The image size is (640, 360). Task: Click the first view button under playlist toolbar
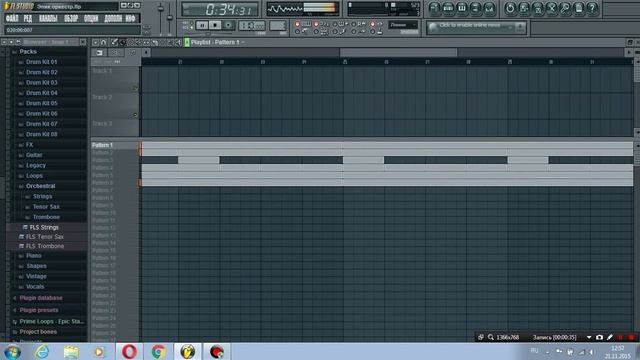pyautogui.click(x=99, y=53)
